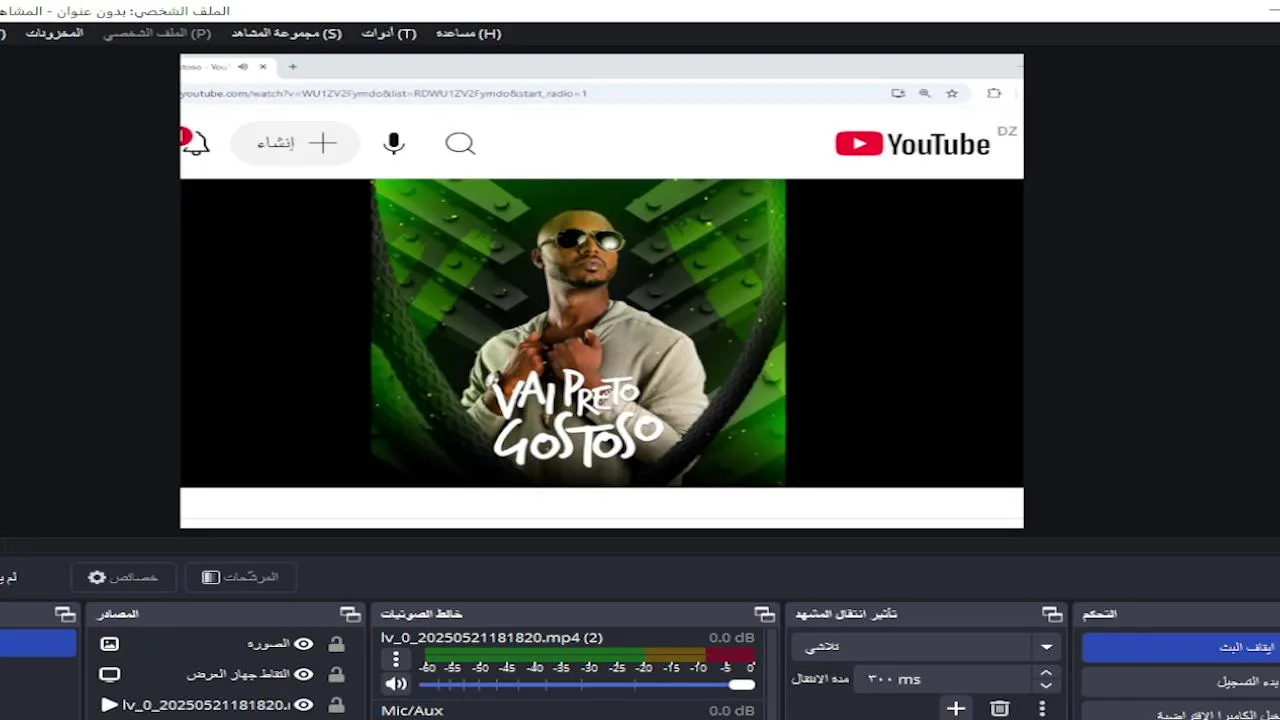Screen dimensions: 1280x720
Task: Bookmark the page with star icon
Action: pos(952,93)
